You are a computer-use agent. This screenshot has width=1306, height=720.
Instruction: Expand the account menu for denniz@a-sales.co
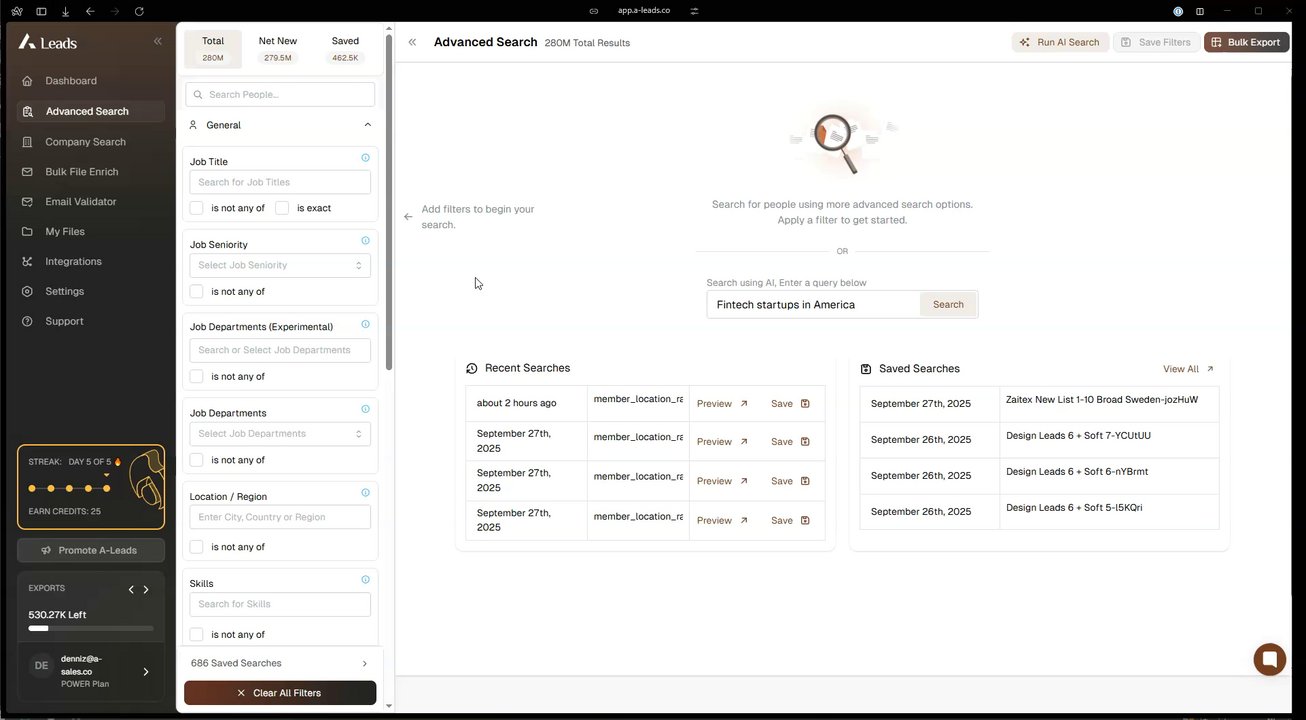[146, 672]
